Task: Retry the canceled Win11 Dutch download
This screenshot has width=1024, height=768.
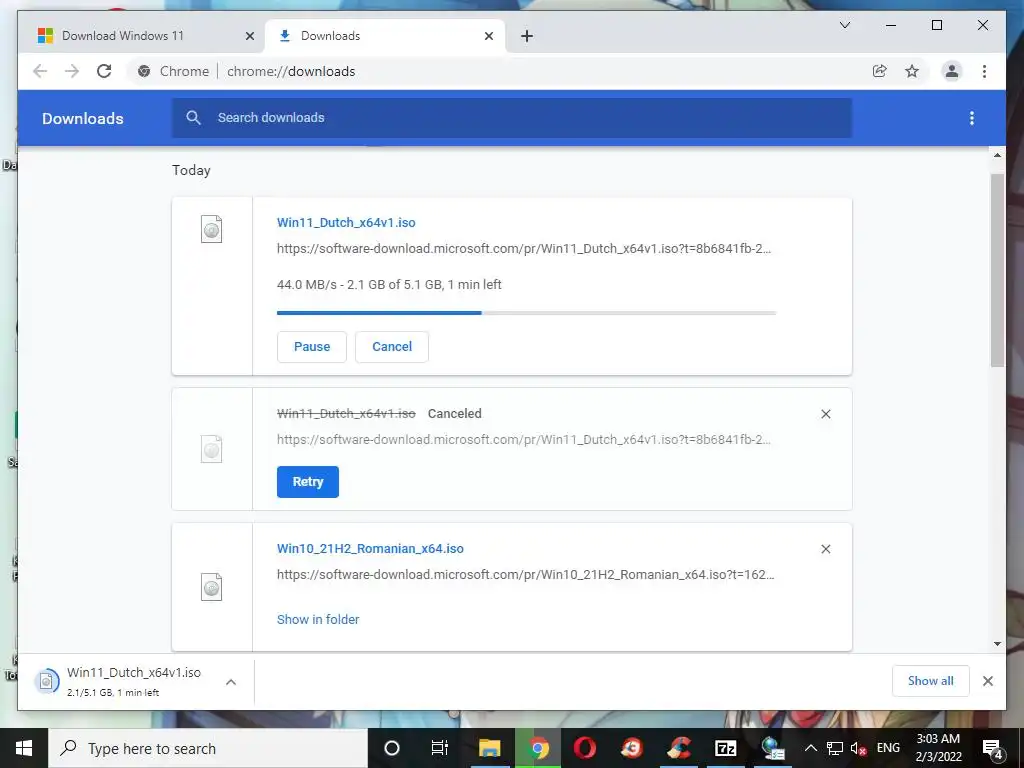Action: pos(308,482)
